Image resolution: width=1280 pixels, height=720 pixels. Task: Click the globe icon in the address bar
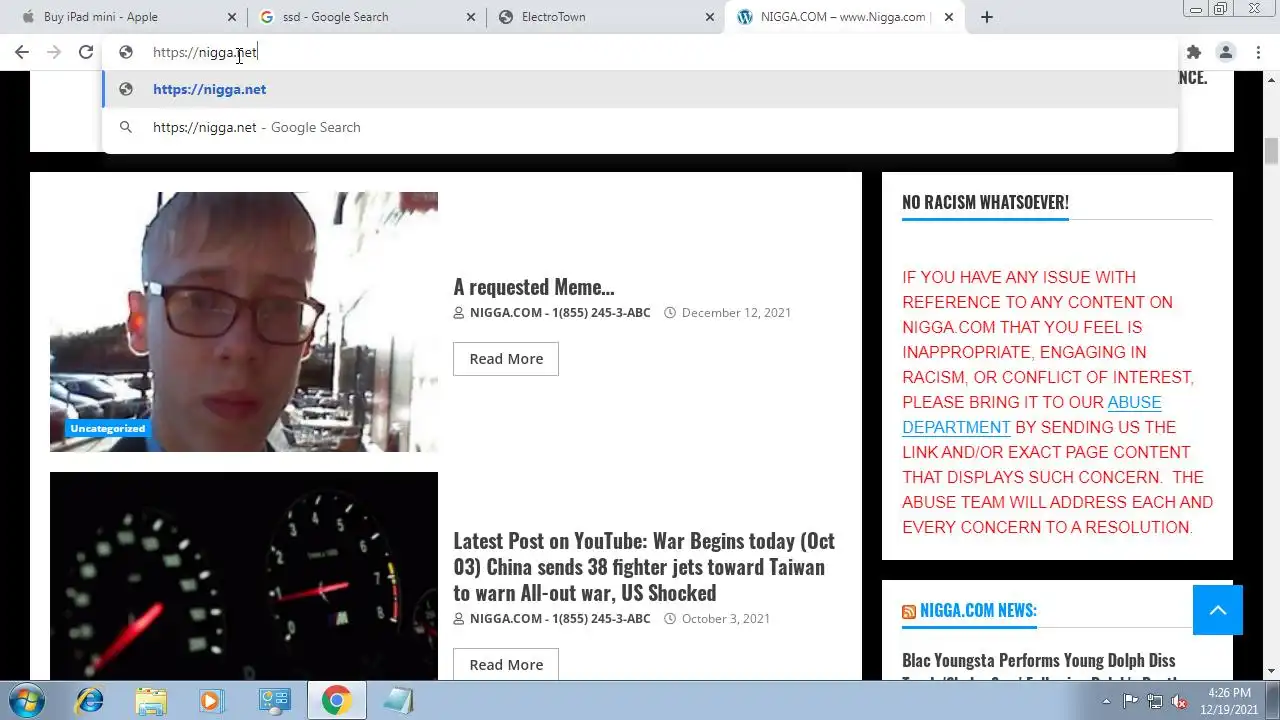tap(126, 52)
